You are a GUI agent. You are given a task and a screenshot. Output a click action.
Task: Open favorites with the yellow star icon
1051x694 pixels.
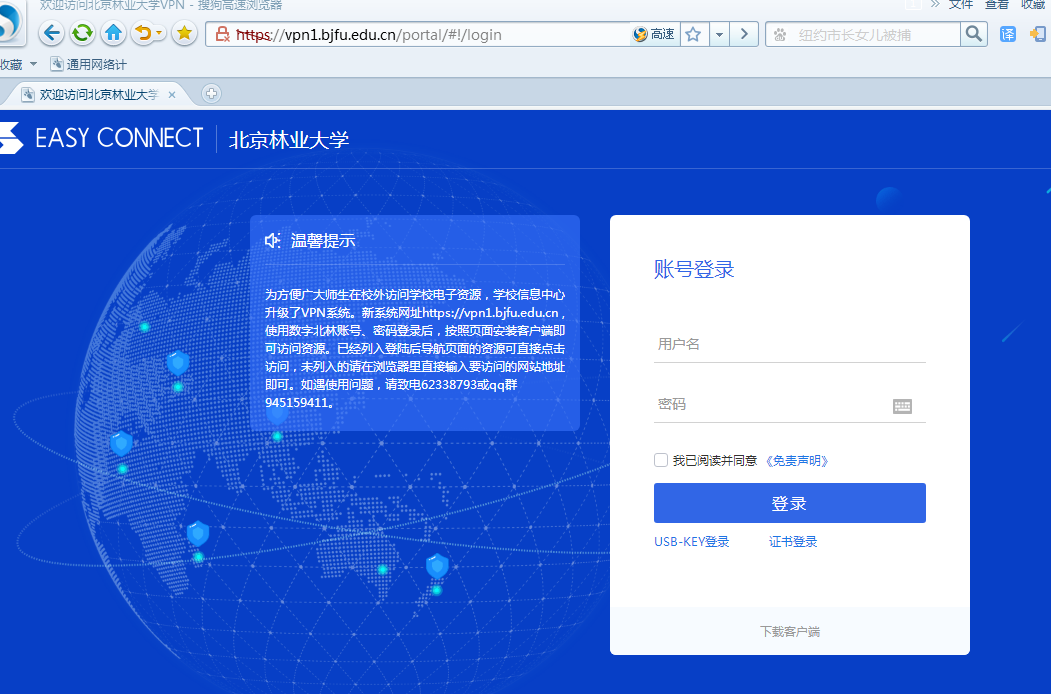coord(184,33)
